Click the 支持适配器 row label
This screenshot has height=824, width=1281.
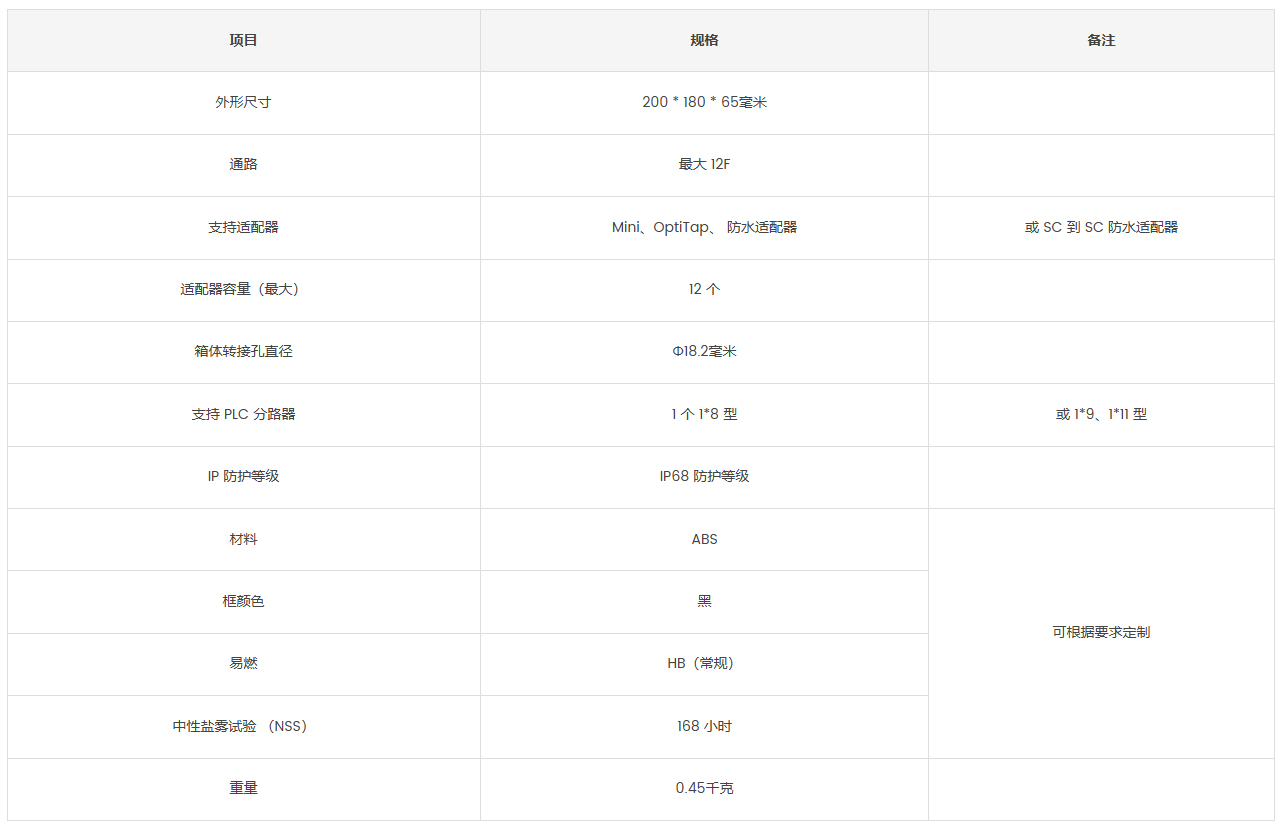[243, 228]
